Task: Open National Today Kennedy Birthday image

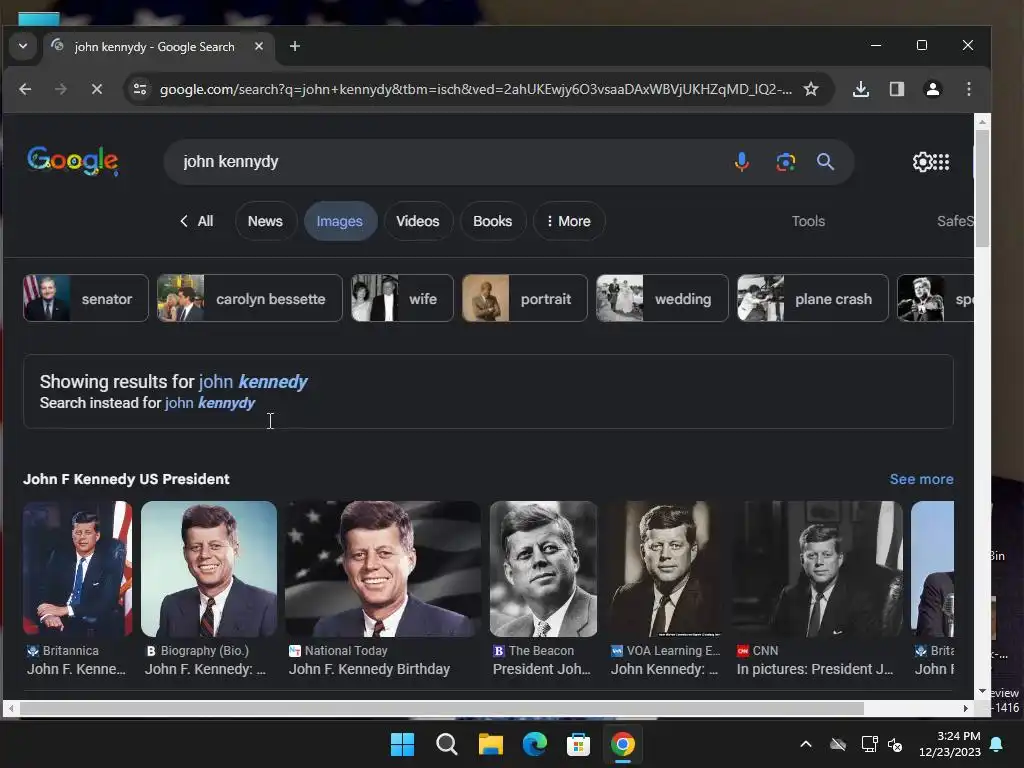Action: tap(383, 569)
